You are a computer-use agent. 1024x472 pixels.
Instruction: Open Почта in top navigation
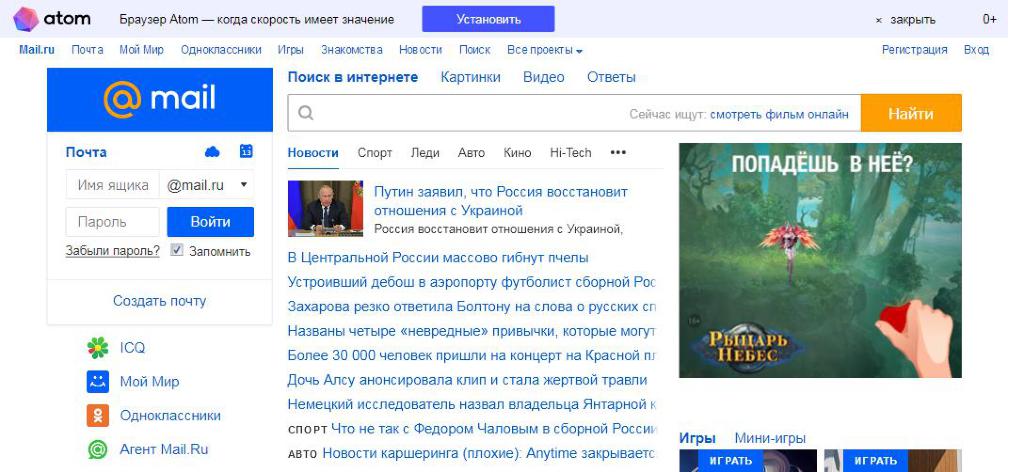click(x=88, y=50)
